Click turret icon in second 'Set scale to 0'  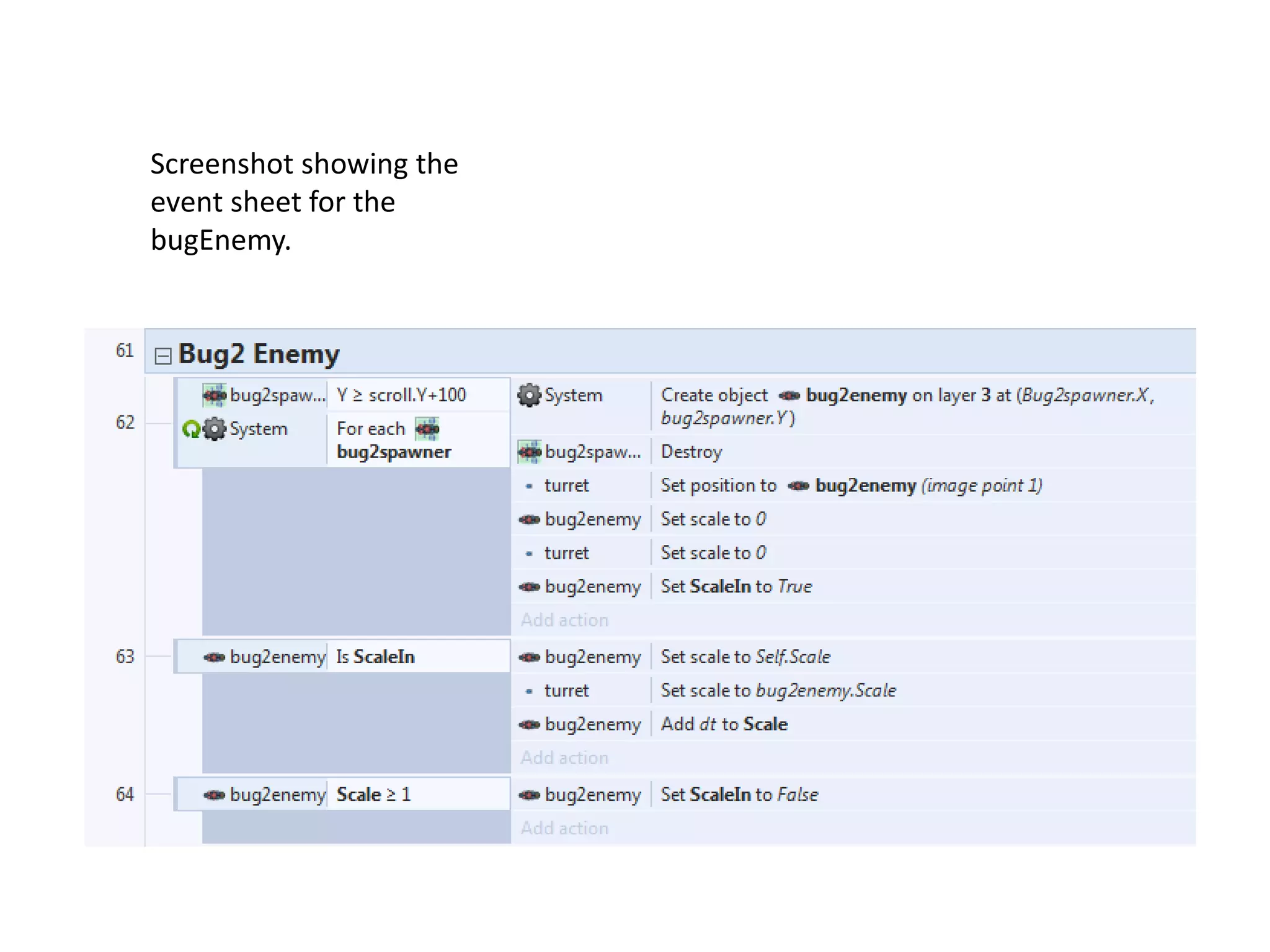pos(529,553)
